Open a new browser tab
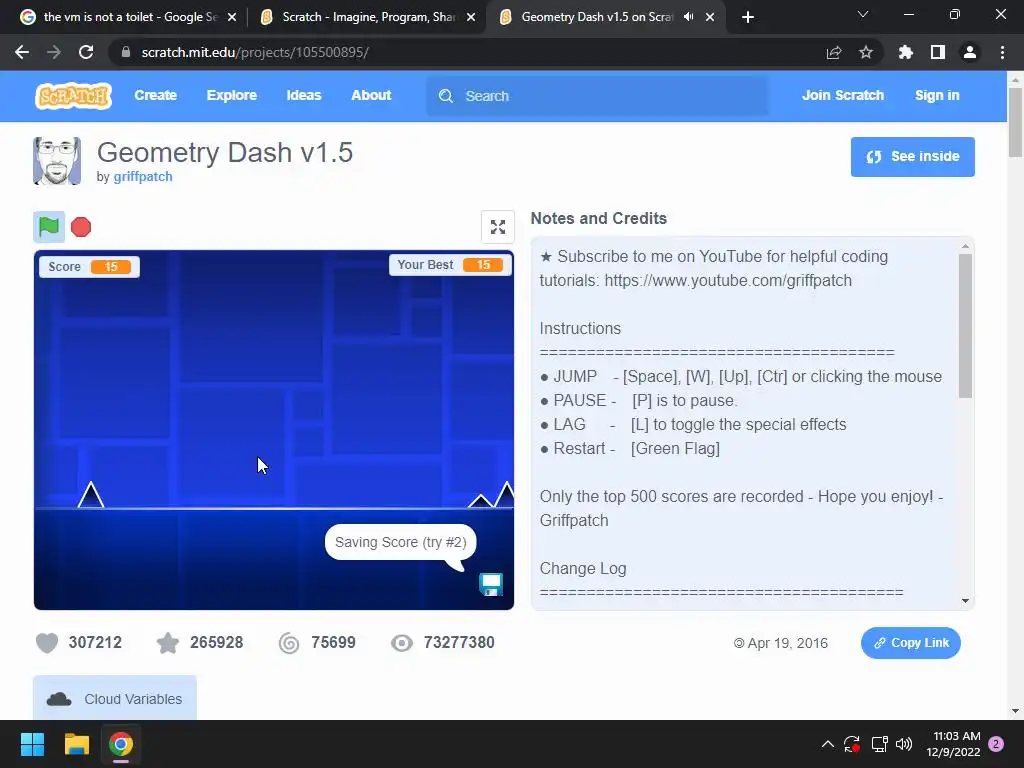 pos(748,17)
